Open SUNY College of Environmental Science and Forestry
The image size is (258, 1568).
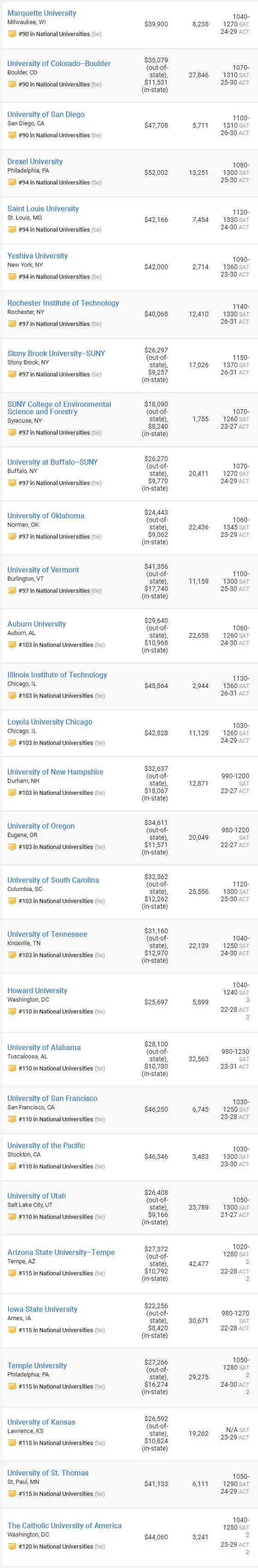(60, 408)
